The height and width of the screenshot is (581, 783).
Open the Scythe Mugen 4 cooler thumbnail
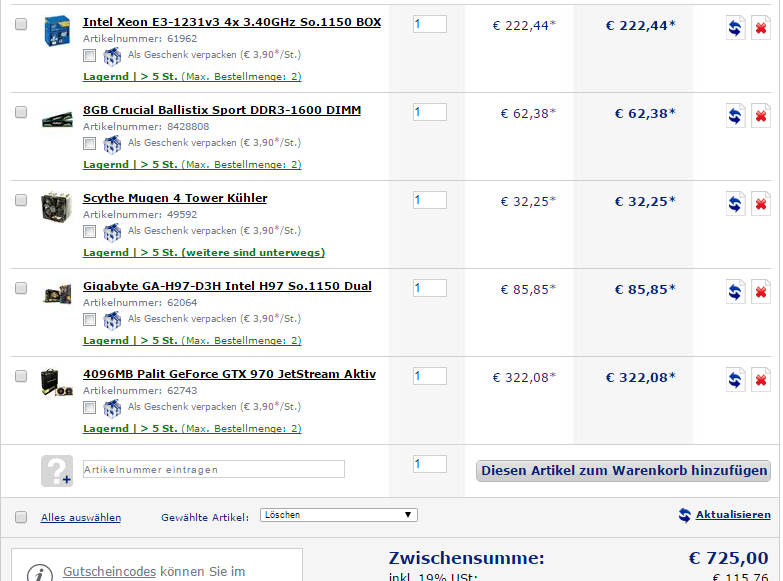(x=56, y=206)
